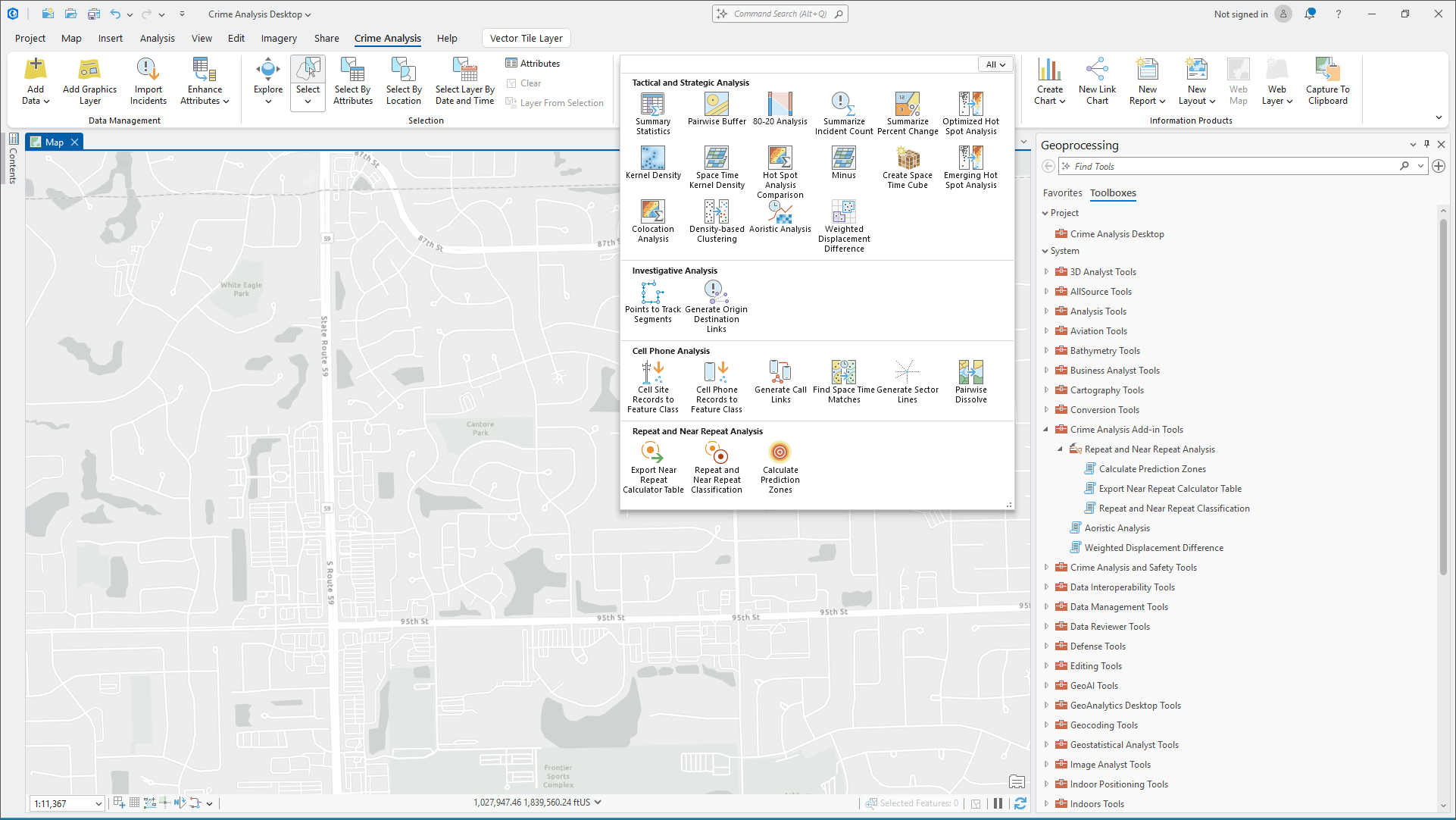This screenshot has width=1456, height=820.
Task: Open the Vector Tile Layer tab
Action: coord(526,38)
